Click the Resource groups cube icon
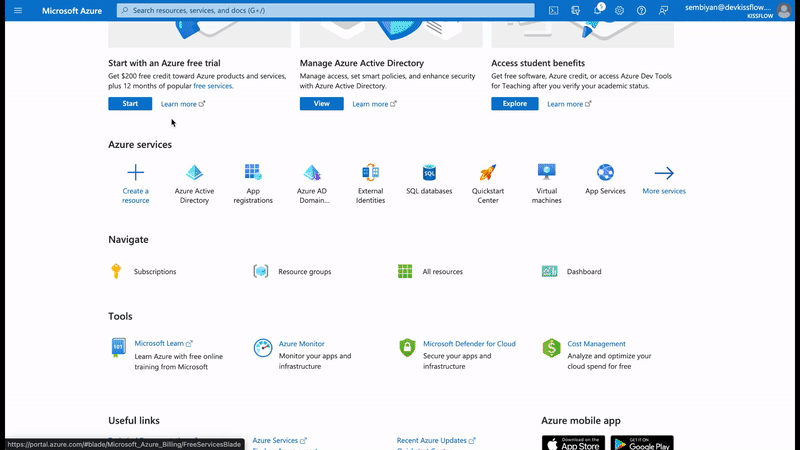Image resolution: width=800 pixels, height=450 pixels. 261,271
